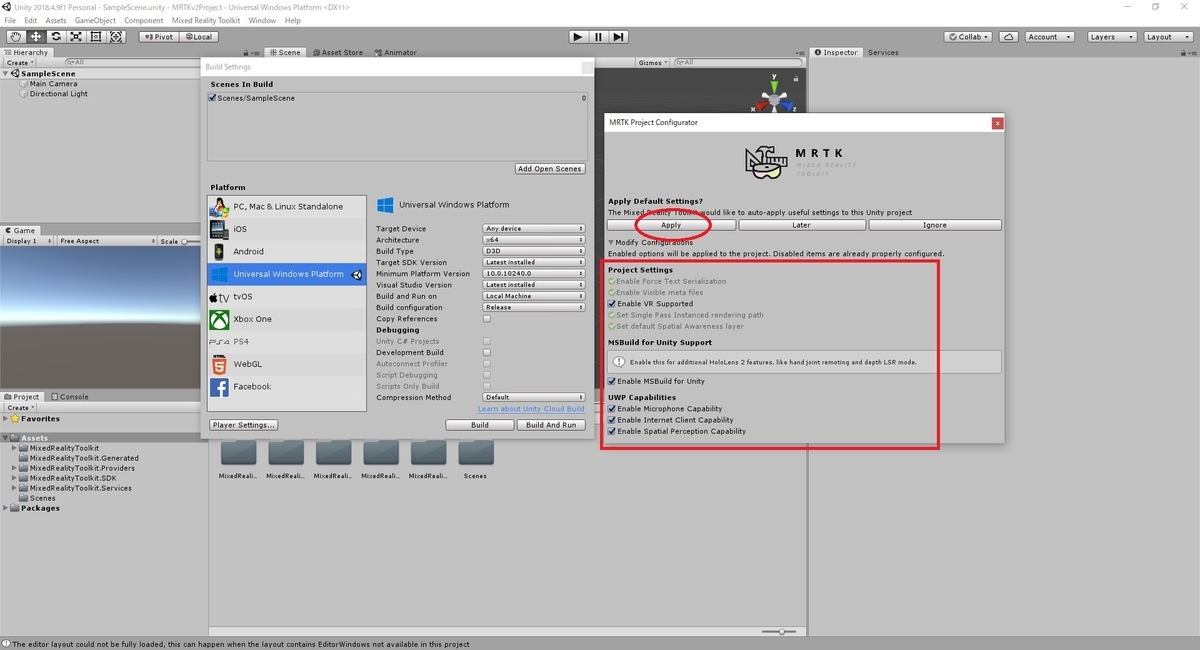Click the Scene view orientation gizmo
Viewport: 1200px width, 650px height.
(774, 101)
